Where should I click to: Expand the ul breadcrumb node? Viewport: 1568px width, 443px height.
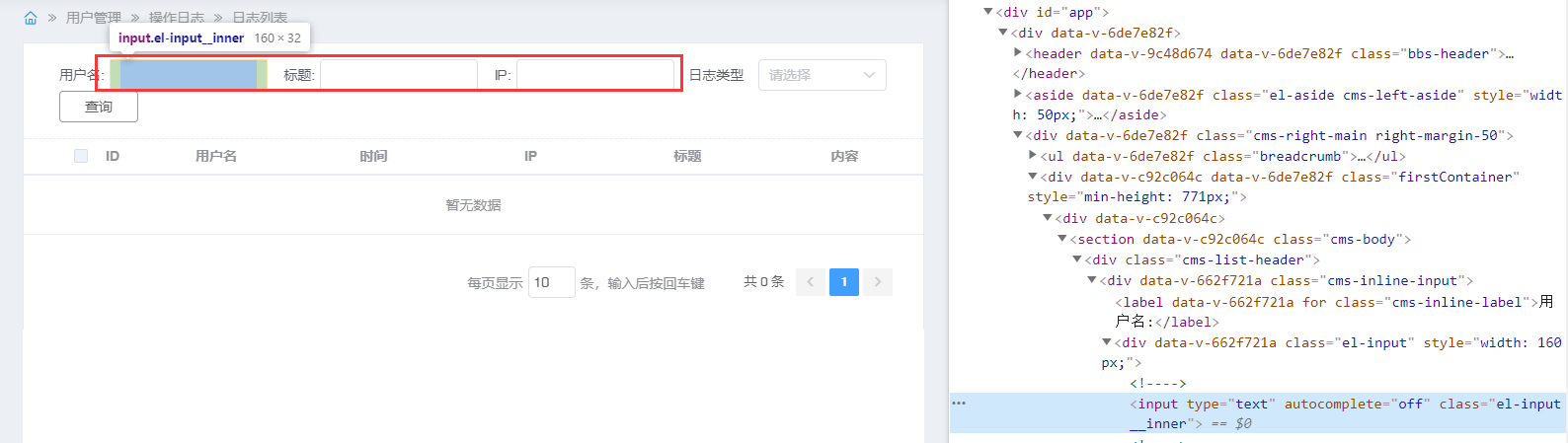[1033, 156]
